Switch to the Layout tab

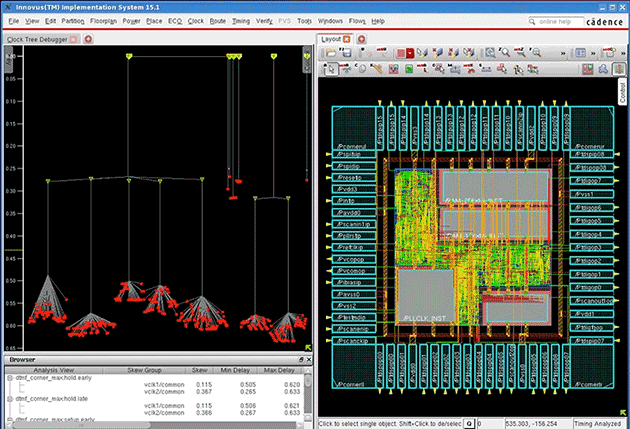click(331, 39)
